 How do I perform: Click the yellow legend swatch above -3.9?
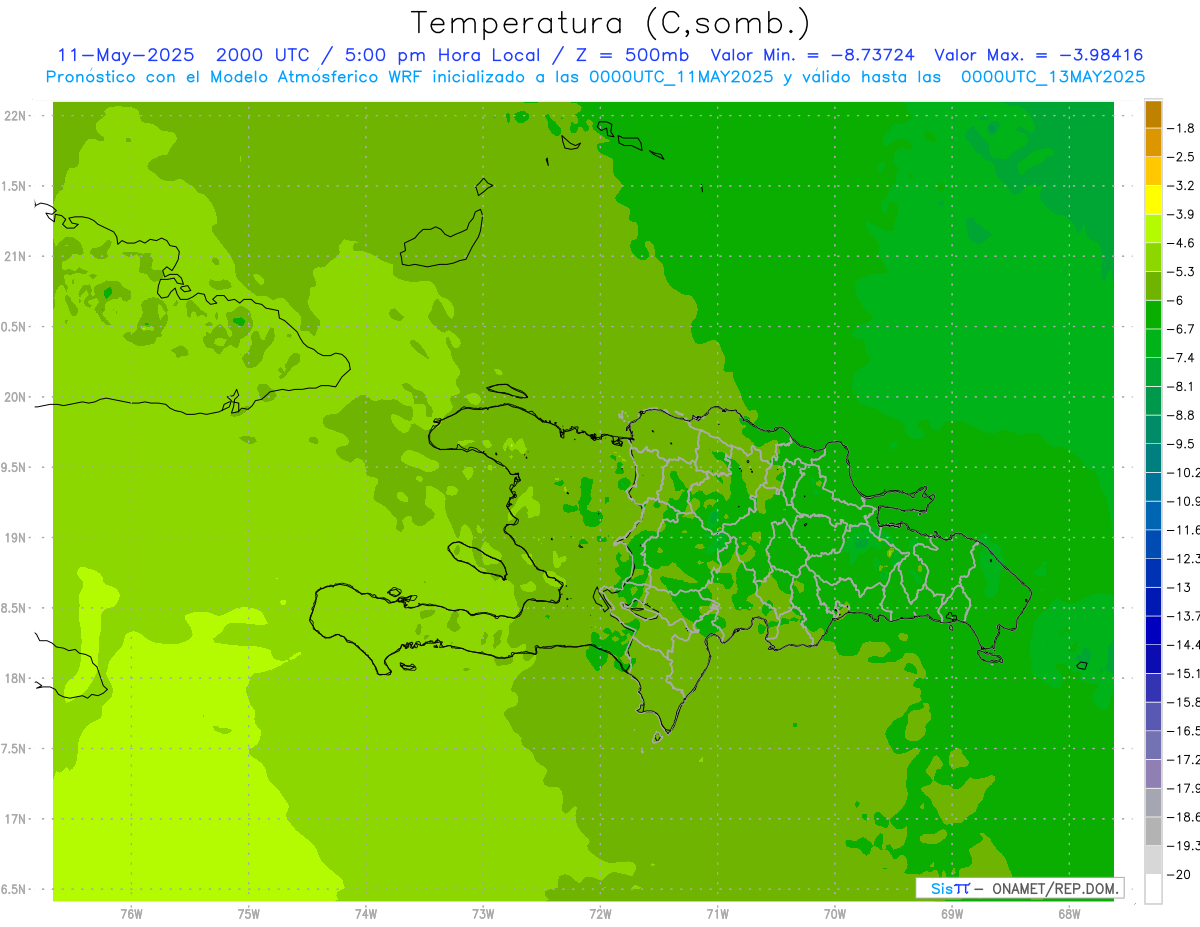[x=1153, y=200]
